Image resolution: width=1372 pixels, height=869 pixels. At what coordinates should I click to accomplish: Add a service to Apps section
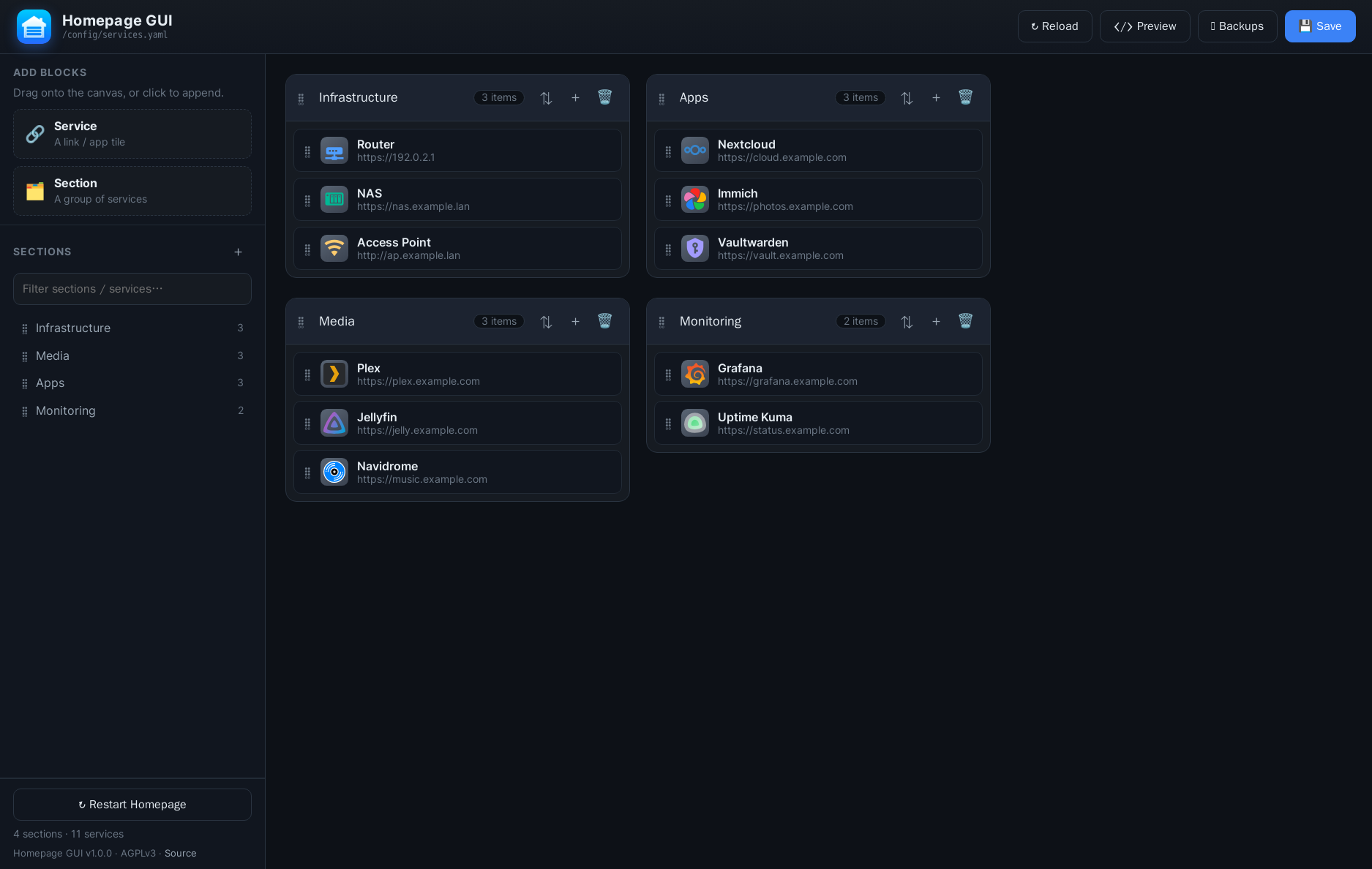936,97
